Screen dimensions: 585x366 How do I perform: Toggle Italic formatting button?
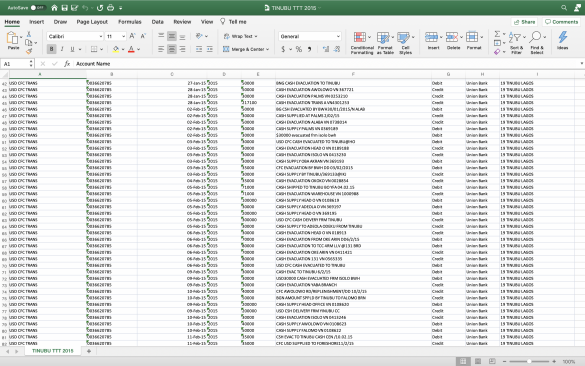pos(62,49)
